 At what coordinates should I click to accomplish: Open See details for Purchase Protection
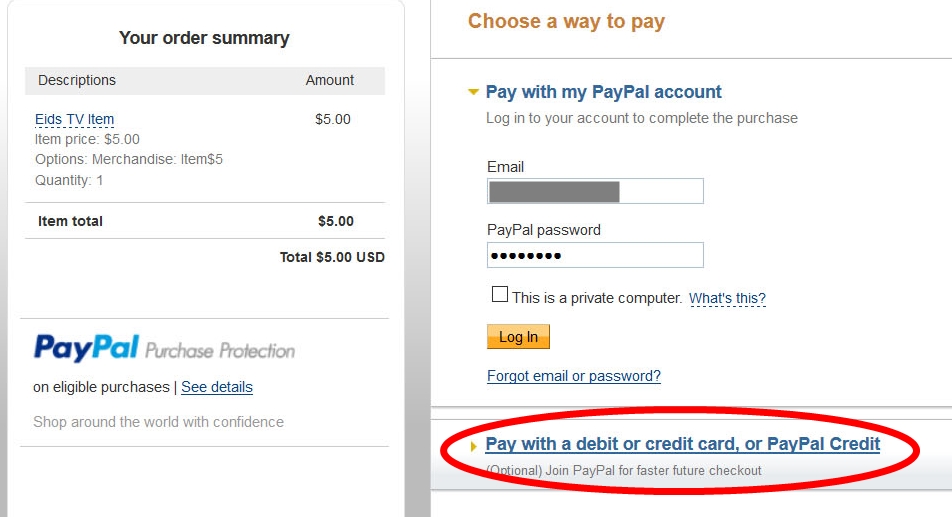pos(217,387)
